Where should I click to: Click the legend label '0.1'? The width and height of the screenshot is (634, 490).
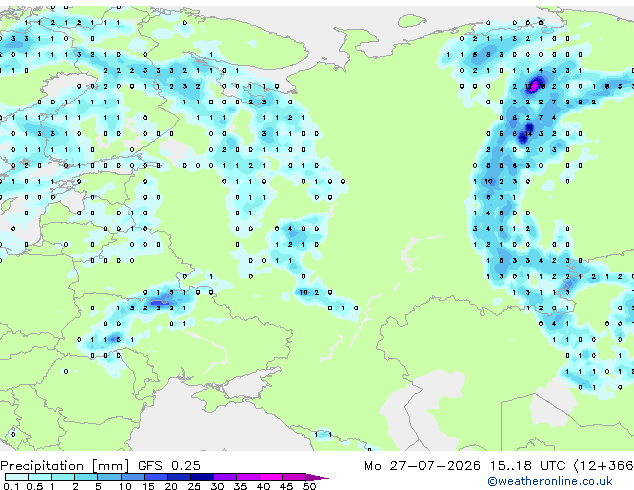pyautogui.click(x=11, y=486)
